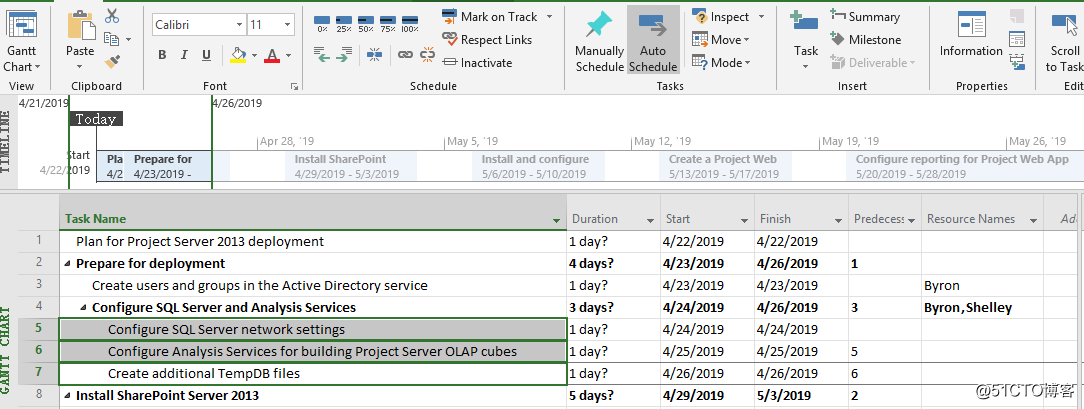Switch to Manually Schedule

click(599, 40)
